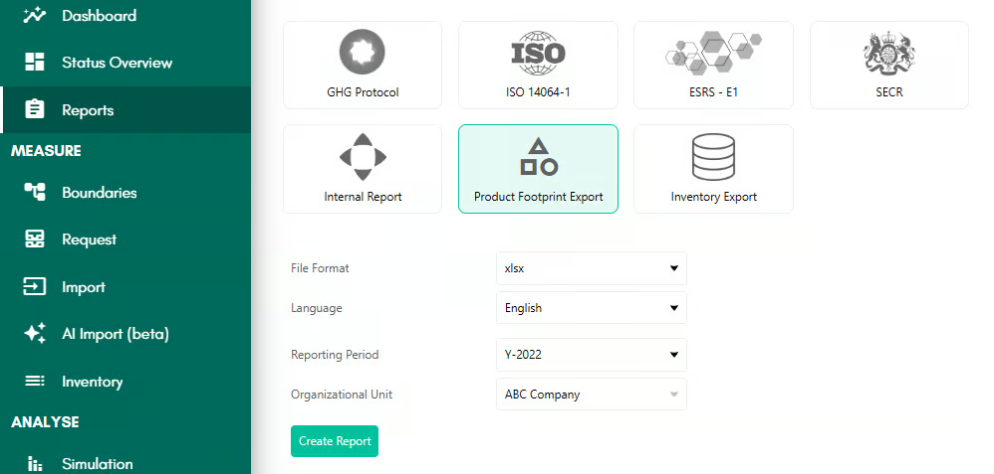
Task: Click the Status Overview grid icon
Action: click(34, 62)
